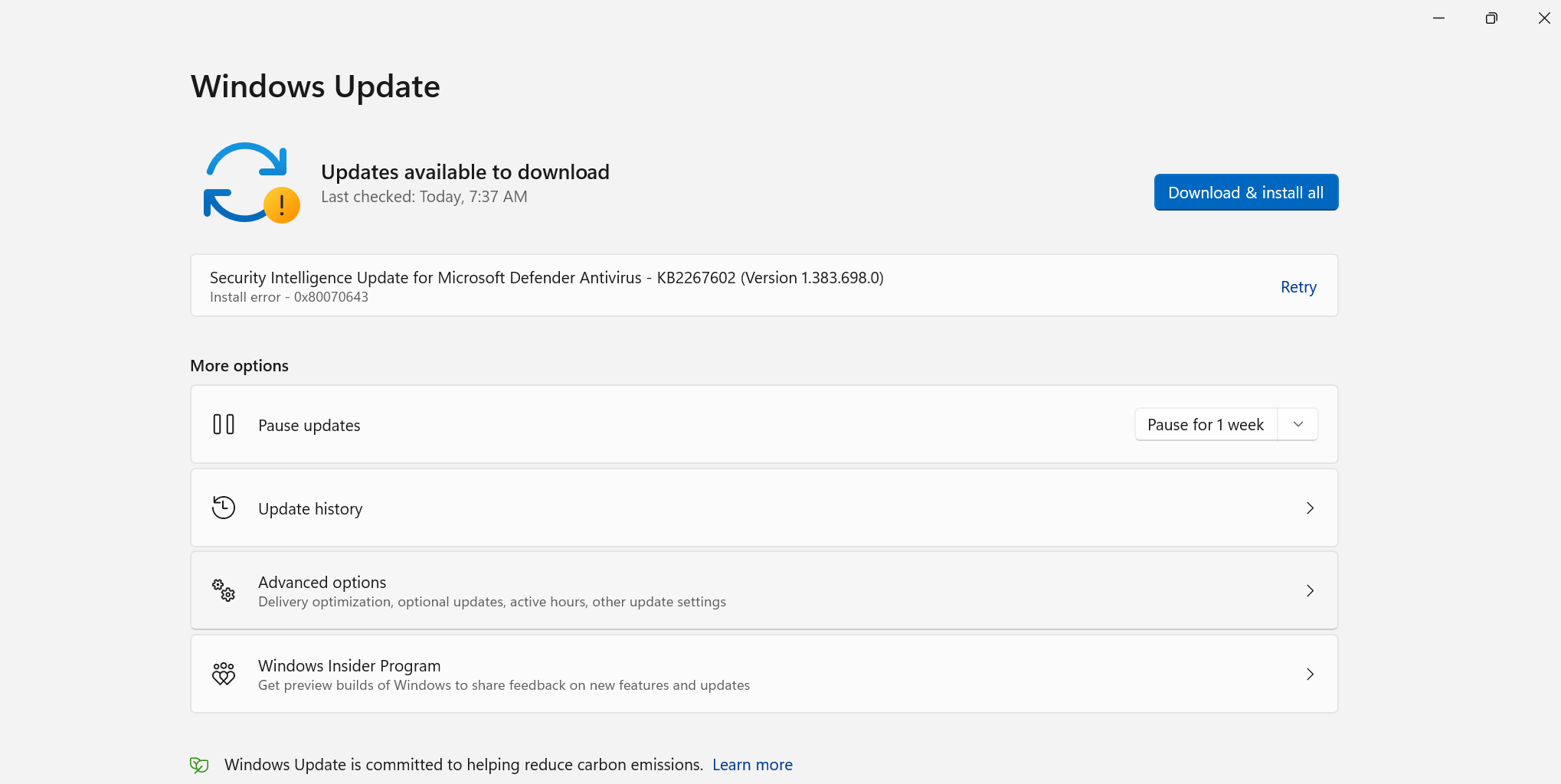Image resolution: width=1561 pixels, height=784 pixels.
Task: Click the warning badge on the update icon
Action: tap(281, 206)
